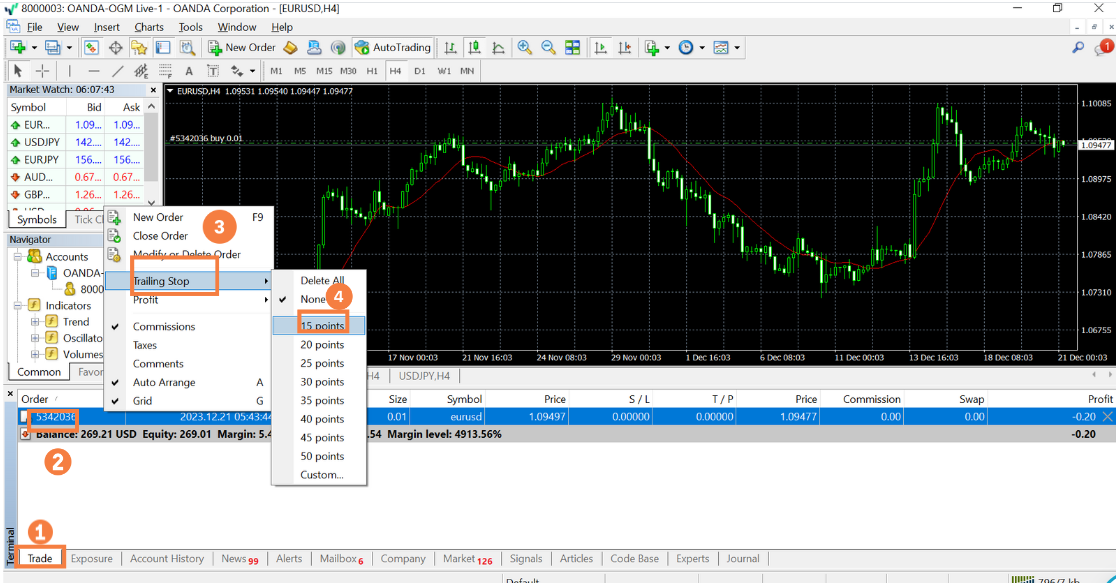Expand the Profiles dropdown arrow
This screenshot has width=1116, height=583.
[69, 48]
